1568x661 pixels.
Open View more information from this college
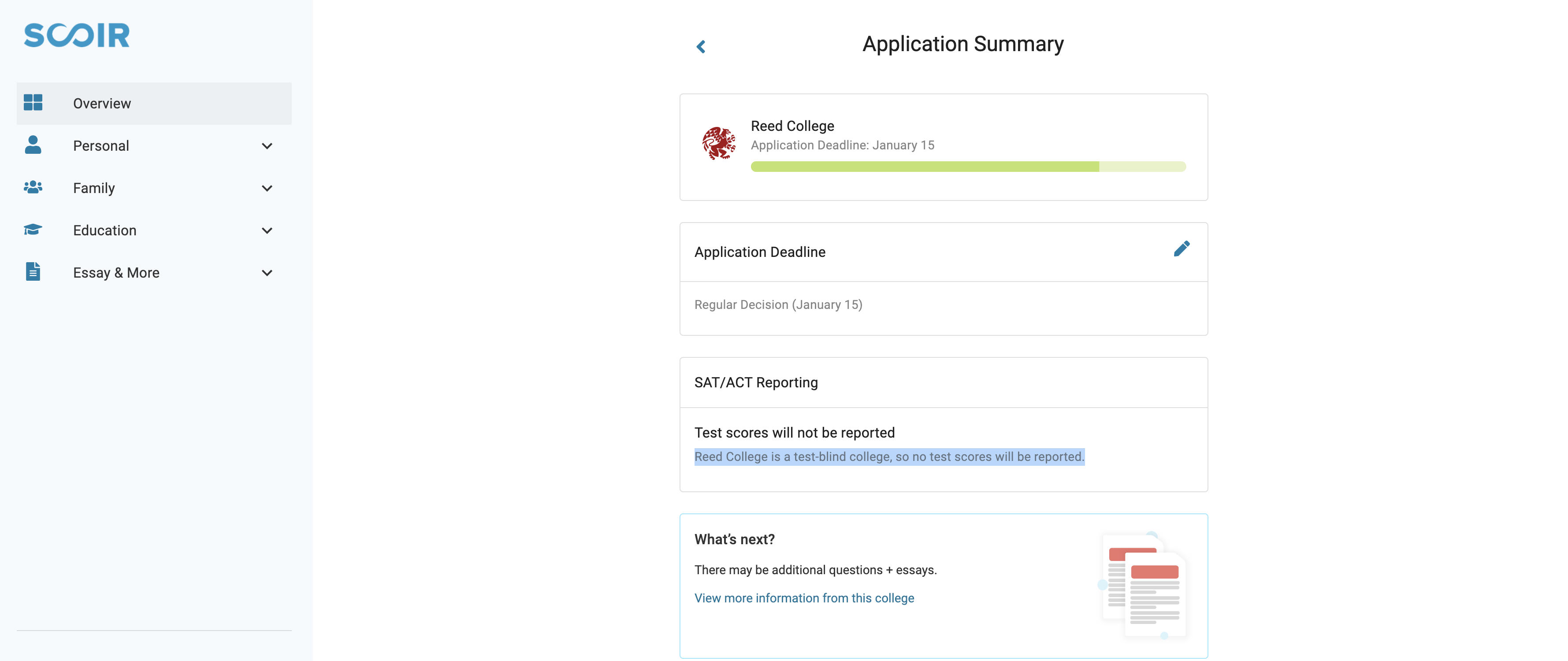tap(804, 598)
